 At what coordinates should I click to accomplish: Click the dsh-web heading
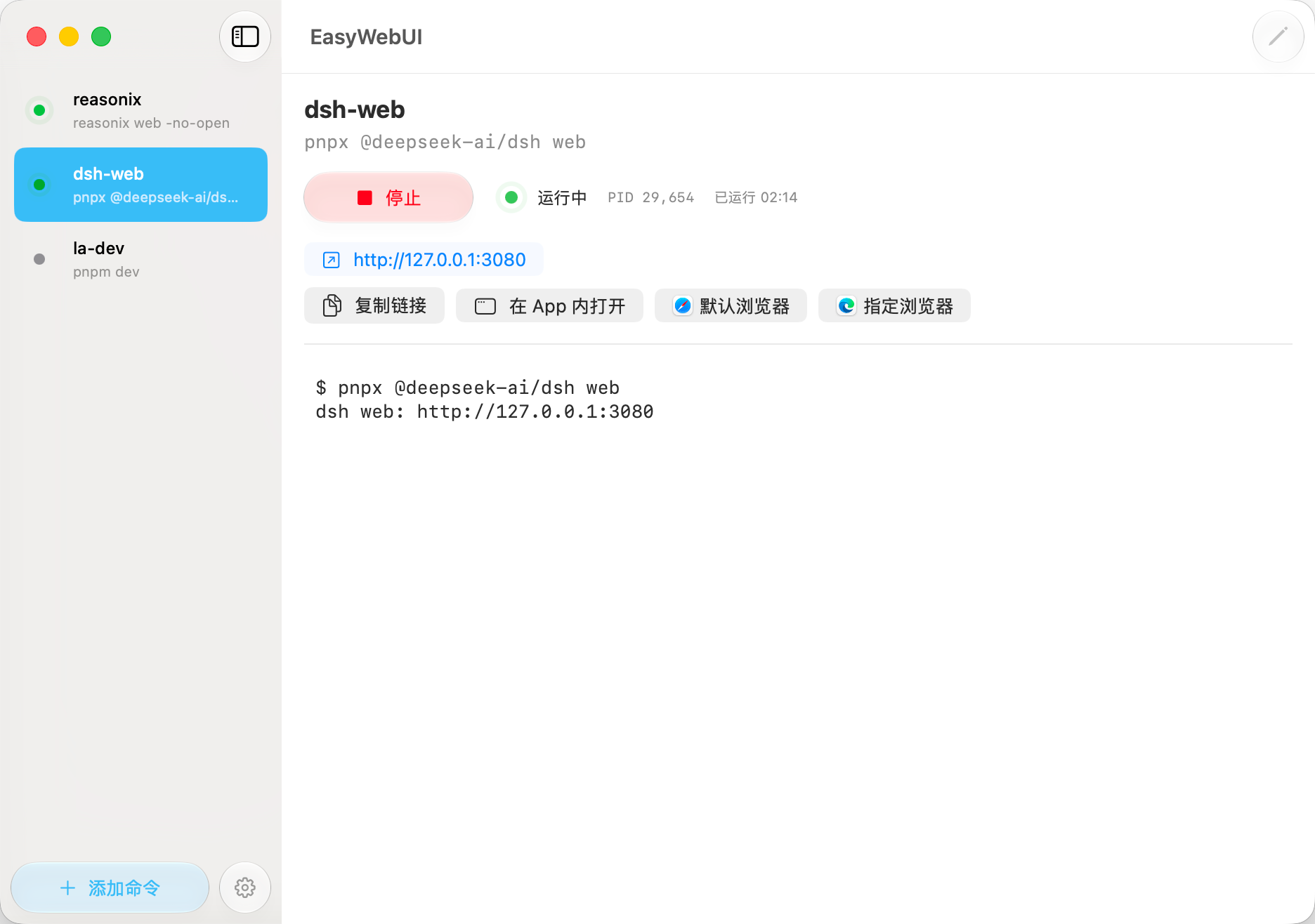pos(355,110)
